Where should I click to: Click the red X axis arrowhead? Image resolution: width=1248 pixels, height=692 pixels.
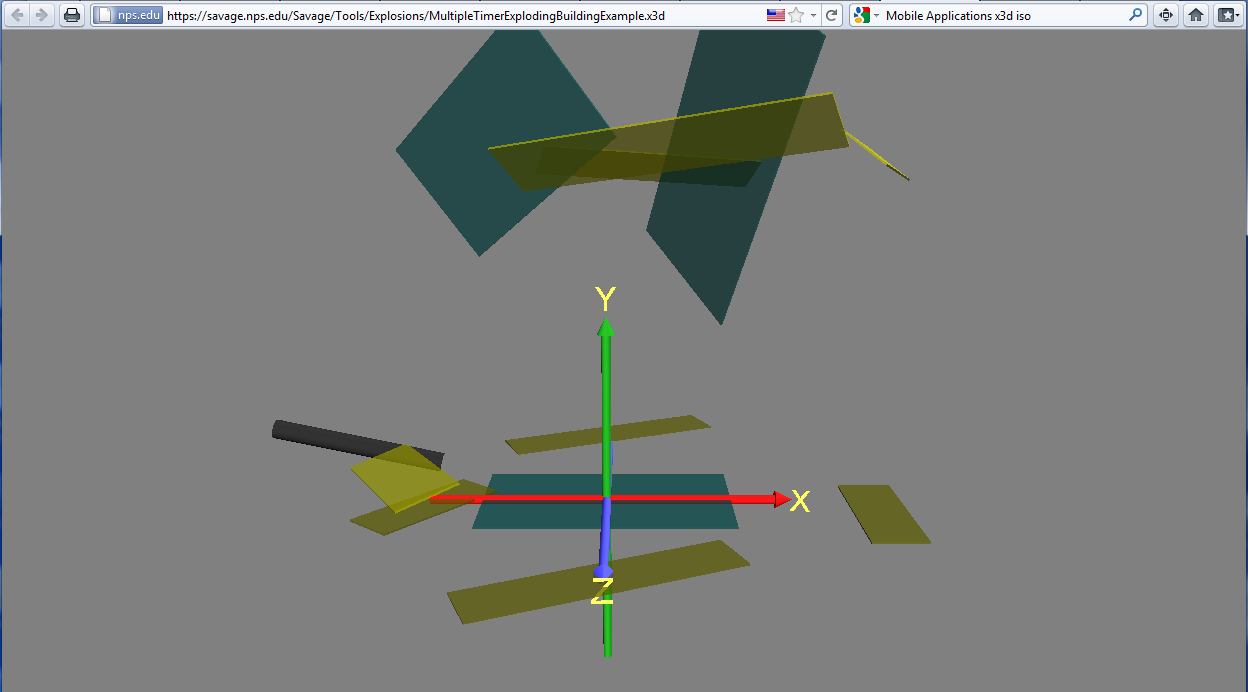tap(781, 499)
